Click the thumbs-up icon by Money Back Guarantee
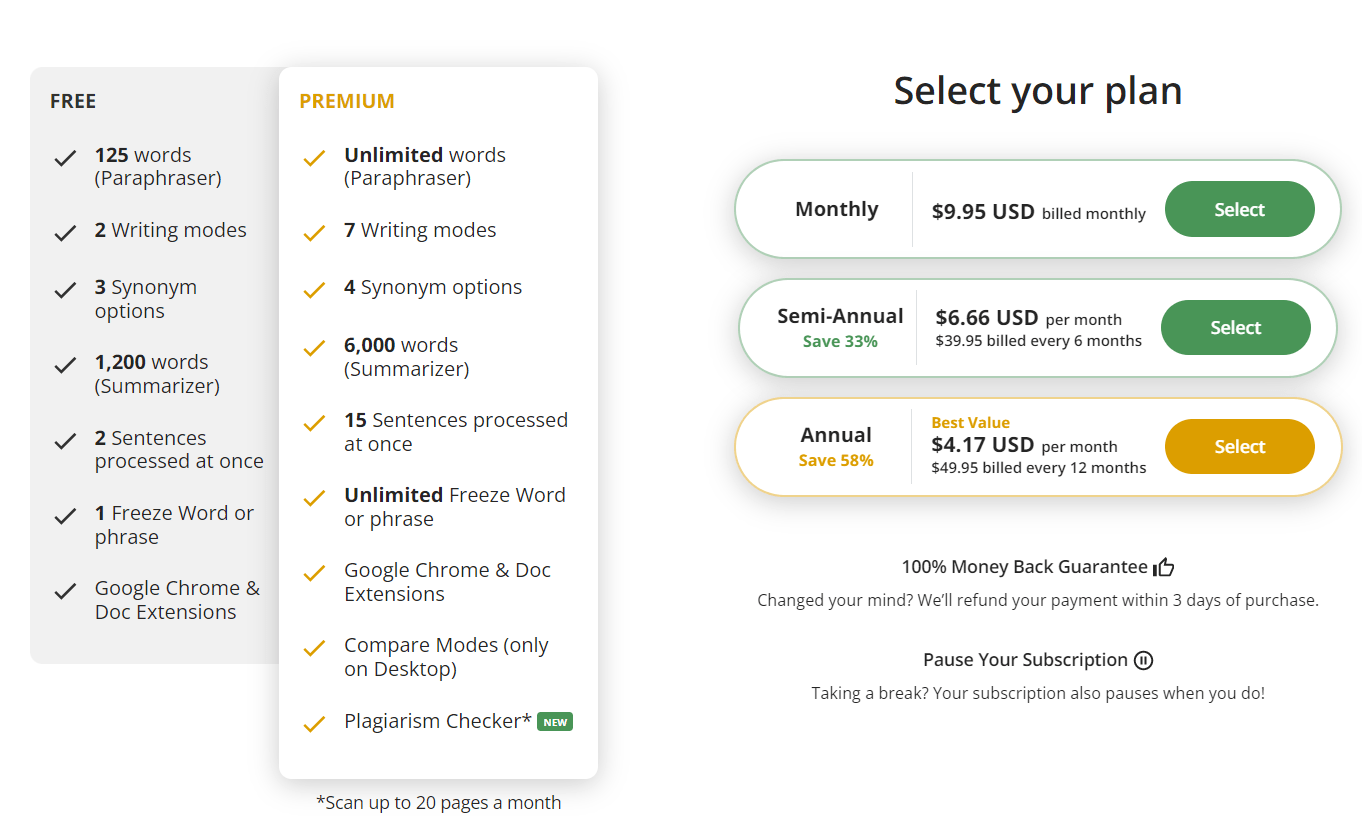1362x836 pixels. click(x=1164, y=566)
